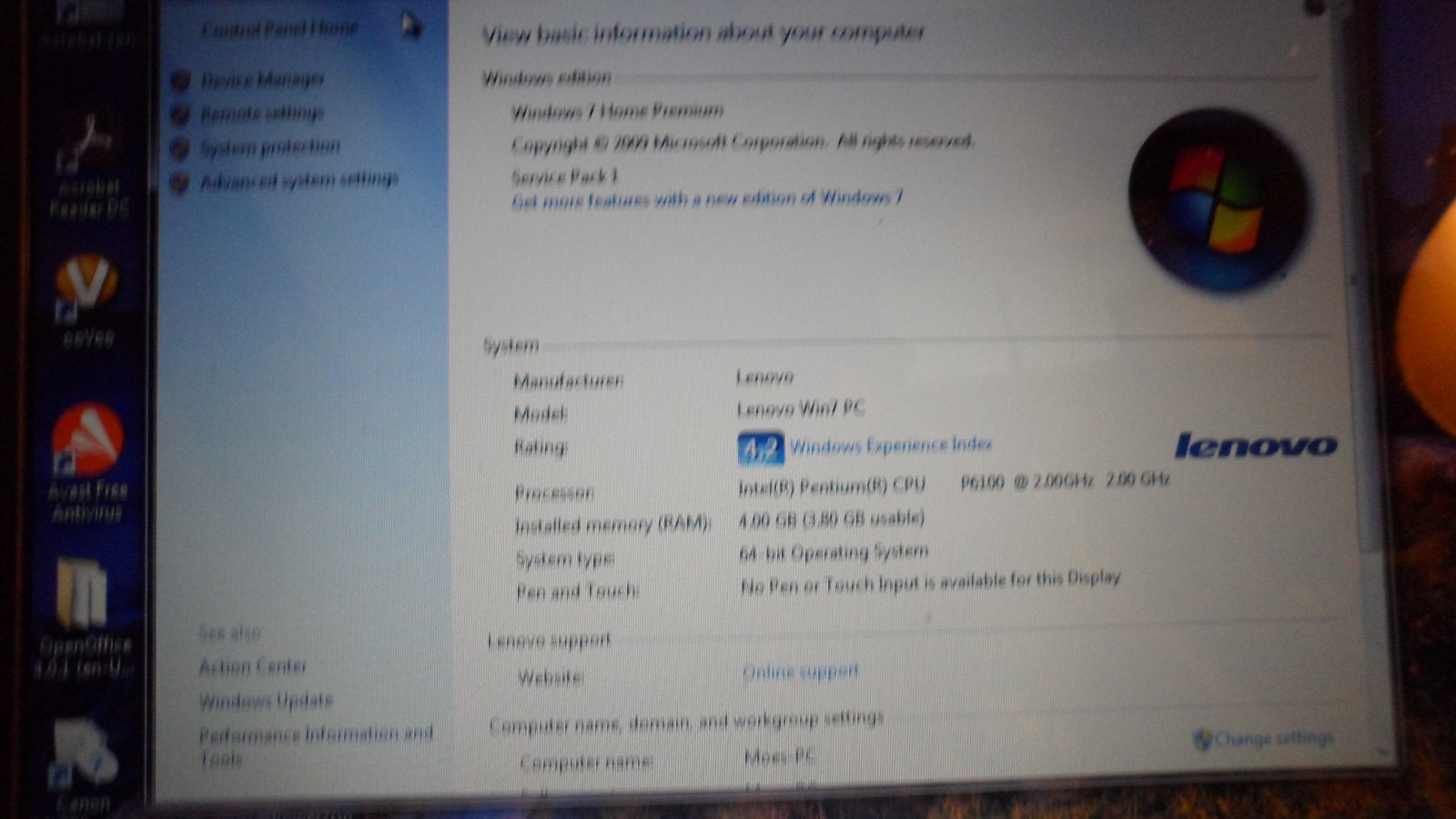Click the 'Installed memory (RAM):' label
The width and height of the screenshot is (1456, 819).
tap(612, 525)
